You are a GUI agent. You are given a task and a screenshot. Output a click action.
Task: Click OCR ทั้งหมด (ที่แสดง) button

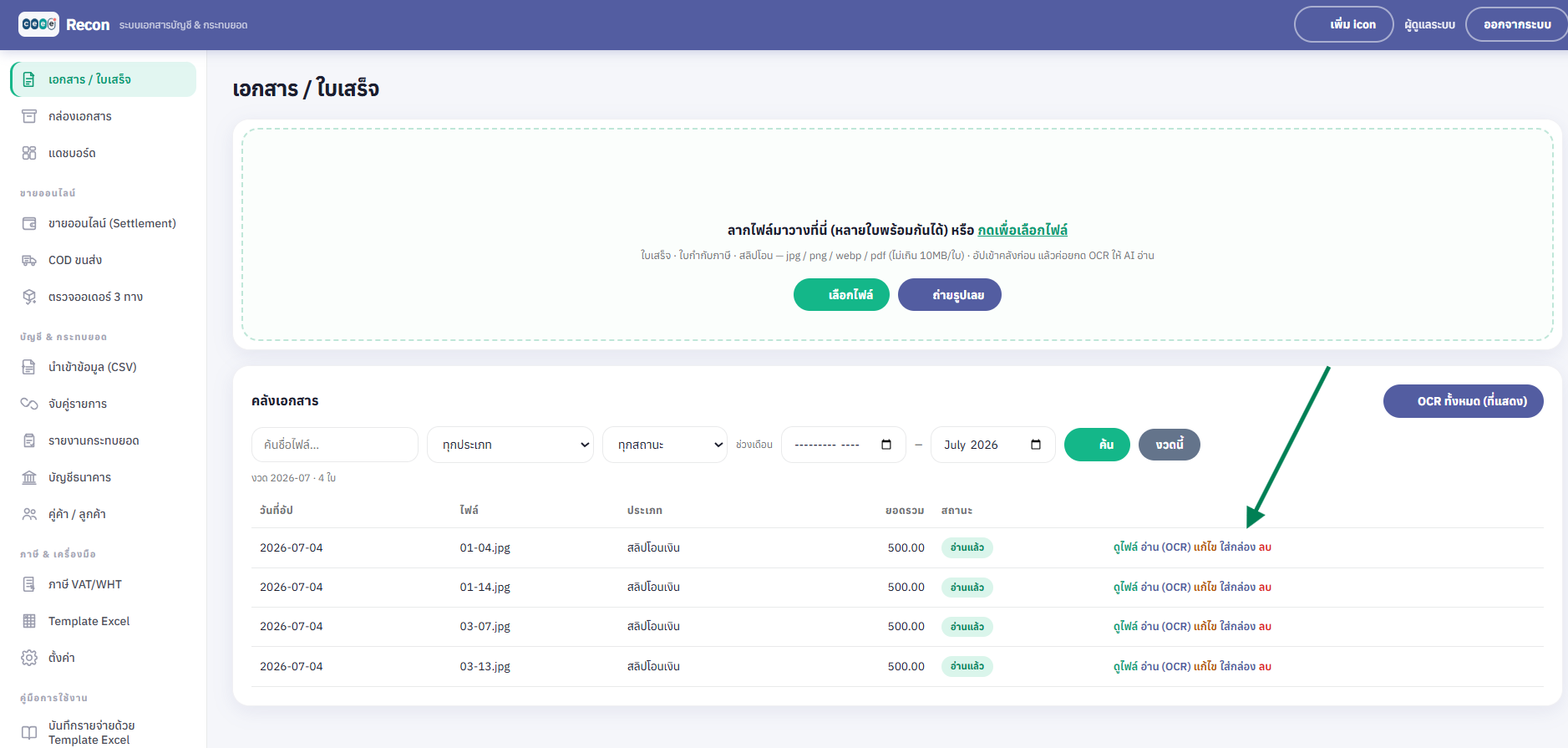click(x=1464, y=401)
